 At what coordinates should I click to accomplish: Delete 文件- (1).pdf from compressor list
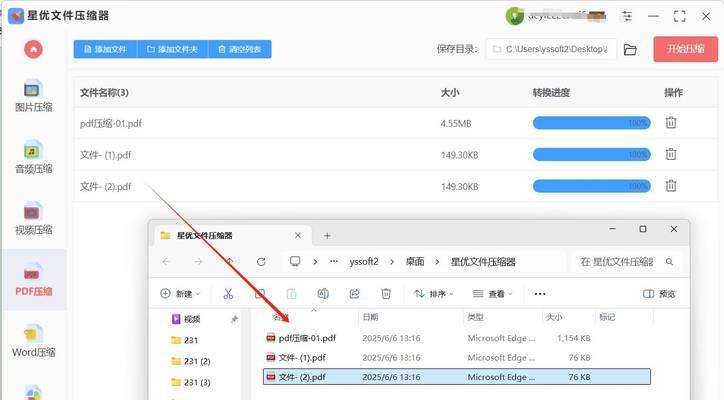pyautogui.click(x=671, y=154)
